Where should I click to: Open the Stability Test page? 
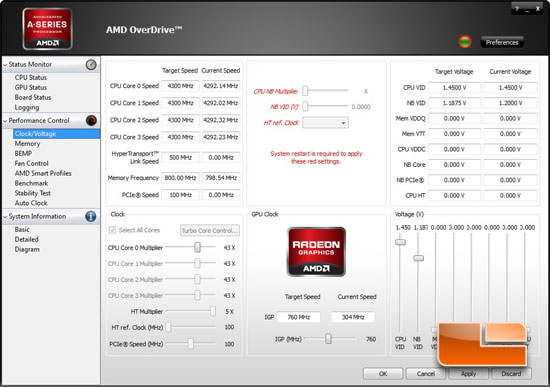pyautogui.click(x=32, y=193)
